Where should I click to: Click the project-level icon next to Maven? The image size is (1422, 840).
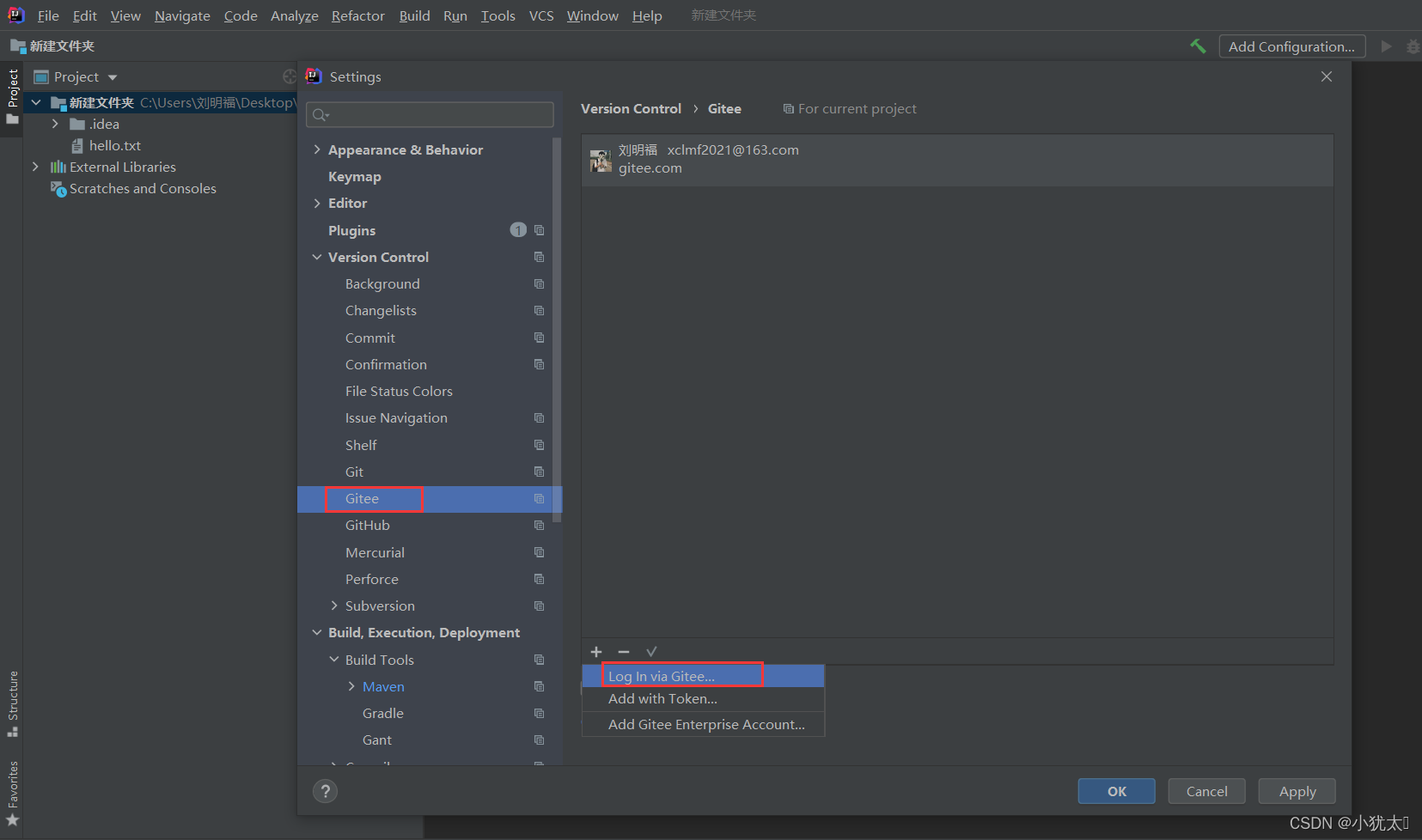coord(539,686)
